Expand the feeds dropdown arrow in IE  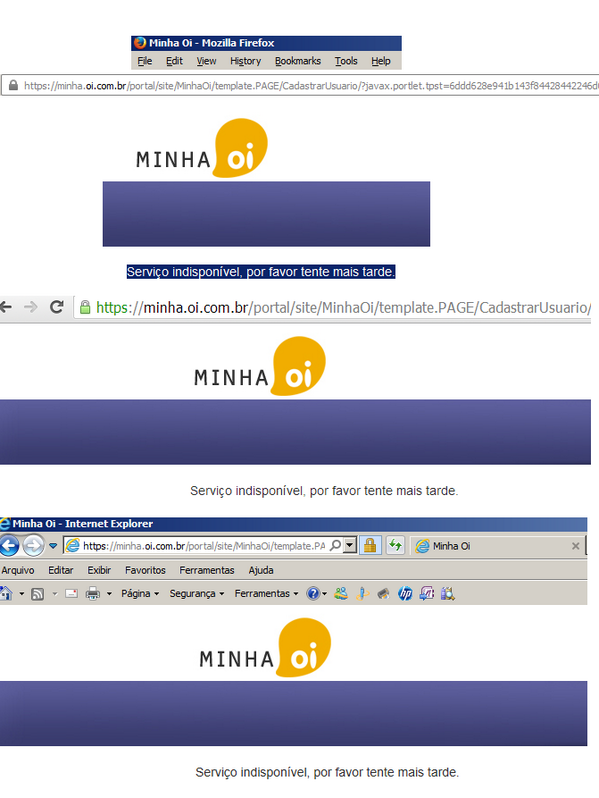54,593
